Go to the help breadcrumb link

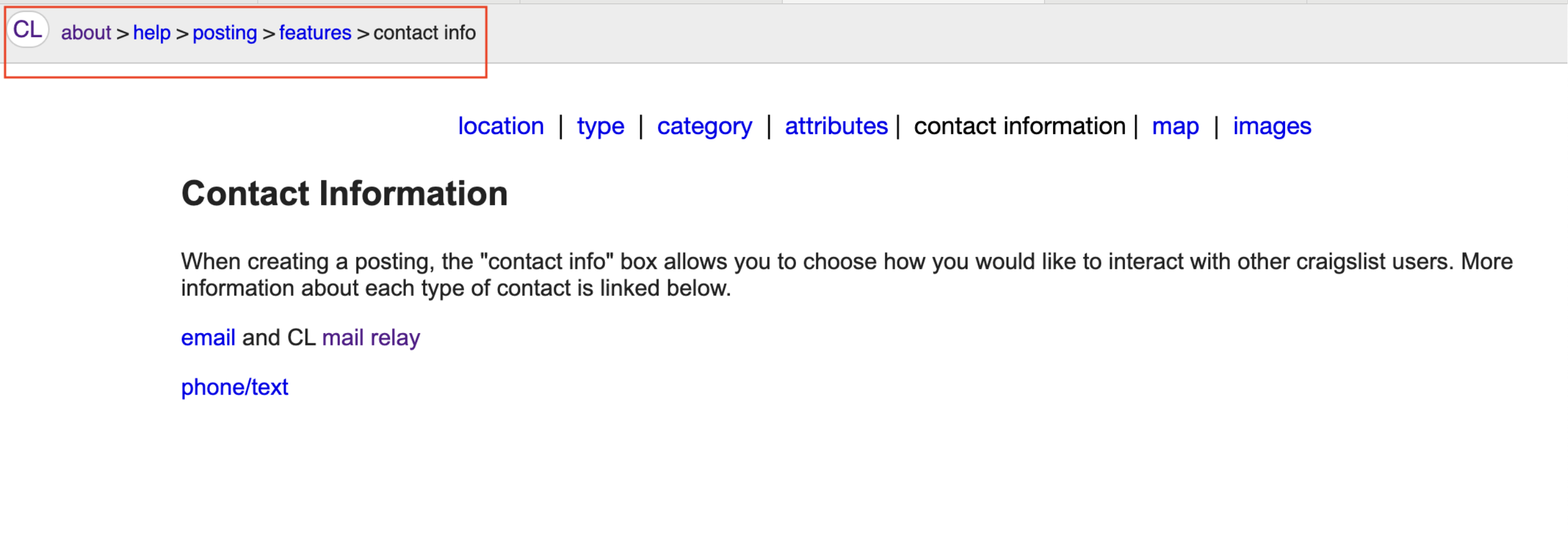tap(152, 33)
